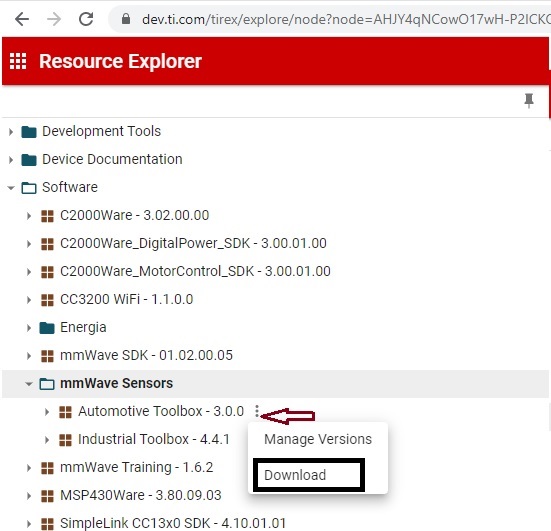
Task: Expand the C2000Ware - 3.02.00.00 arrow
Action: (29, 215)
